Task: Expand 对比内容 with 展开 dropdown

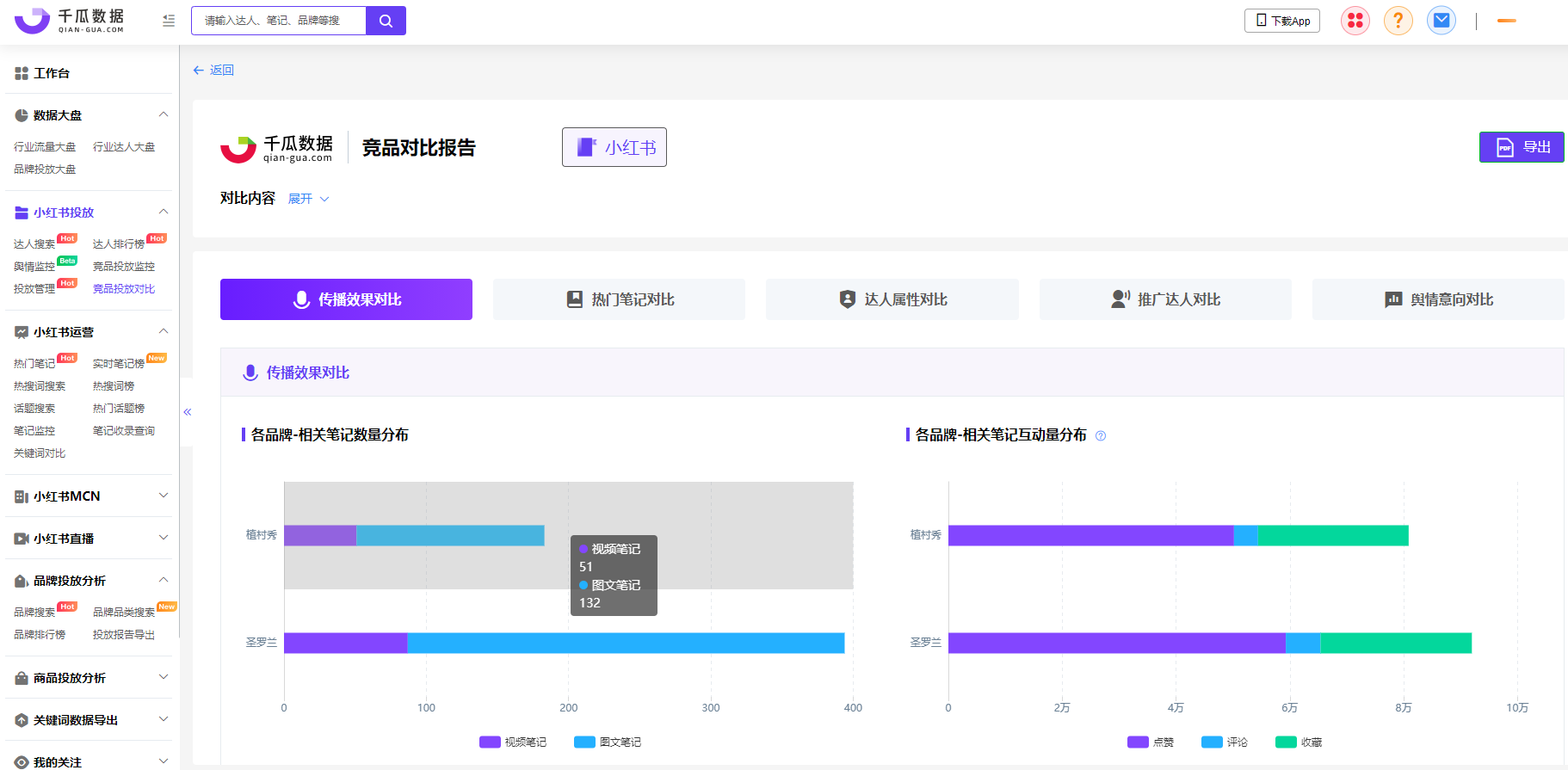Action: pos(308,199)
